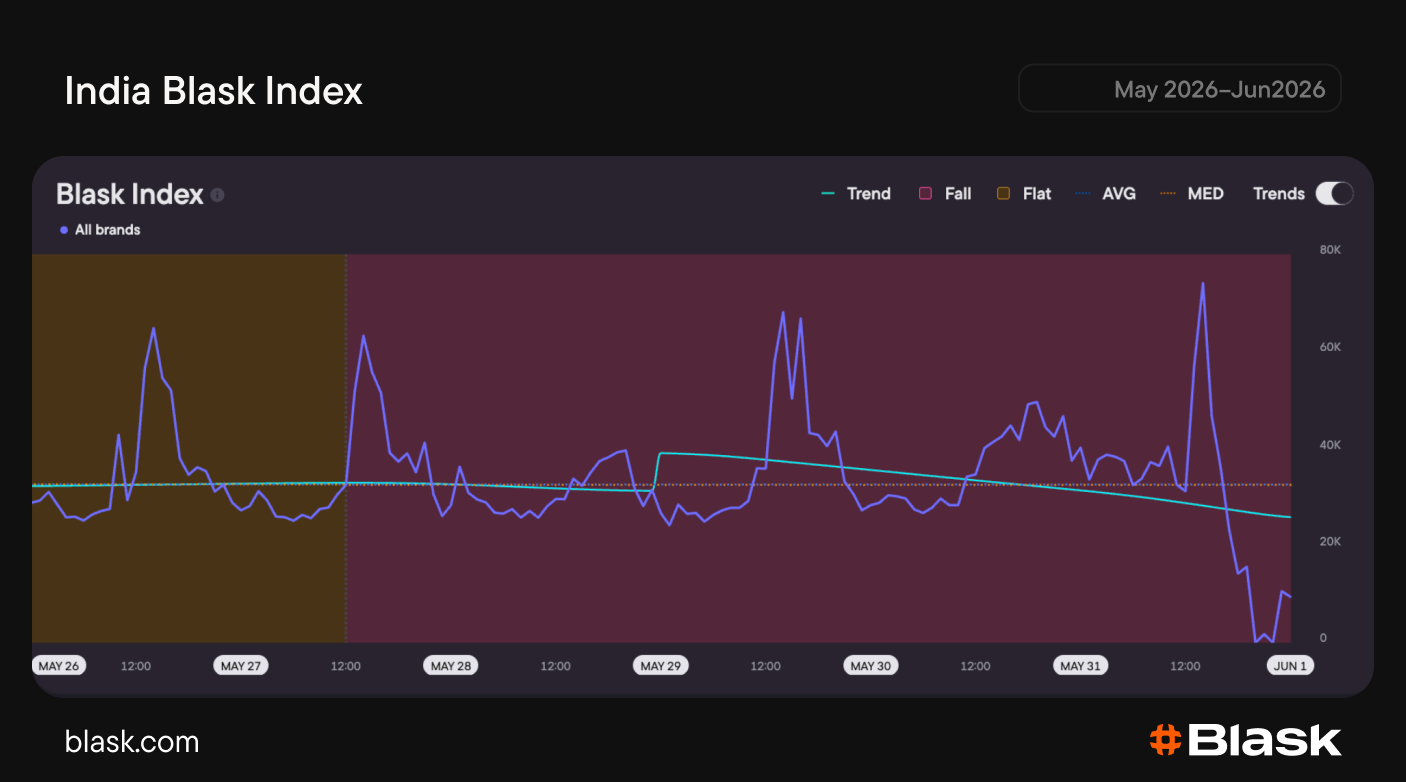Screen dimensions: 1406x782
Task: Click the Blask Index chart title
Action: (130, 194)
